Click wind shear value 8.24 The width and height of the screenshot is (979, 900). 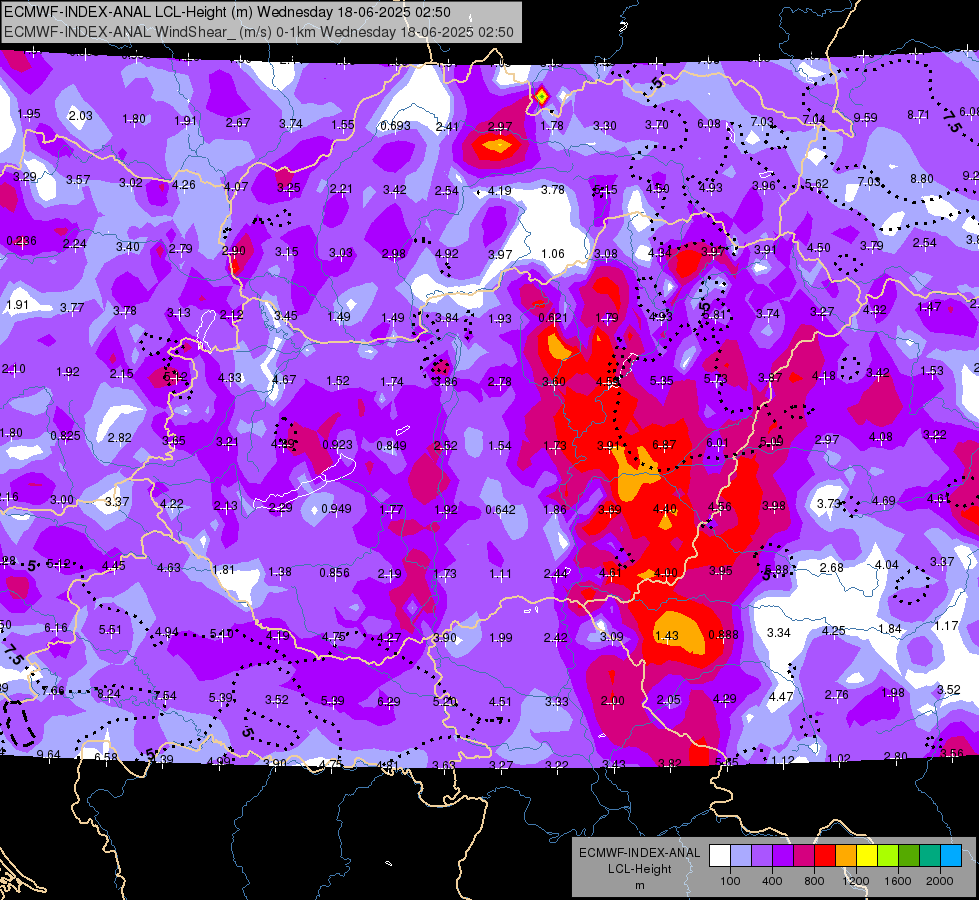tap(108, 693)
